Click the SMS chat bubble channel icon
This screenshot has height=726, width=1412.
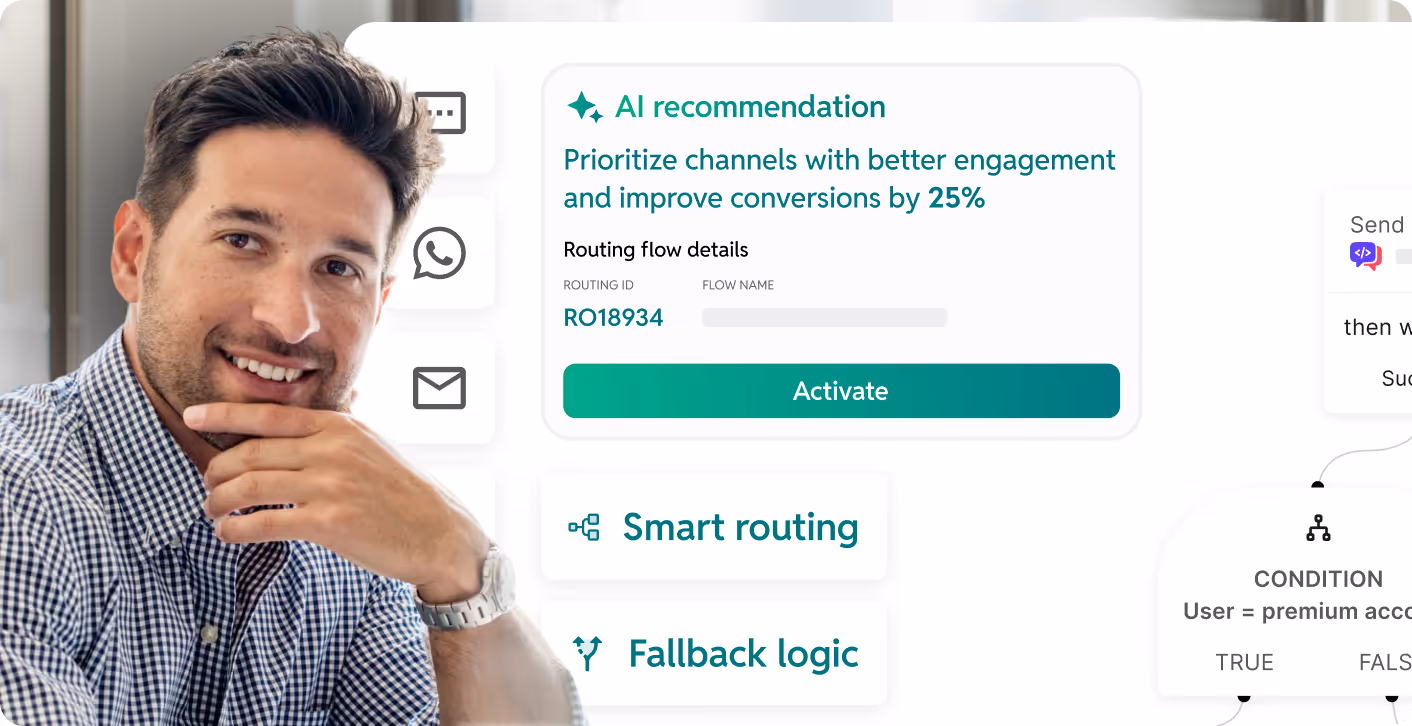point(441,113)
